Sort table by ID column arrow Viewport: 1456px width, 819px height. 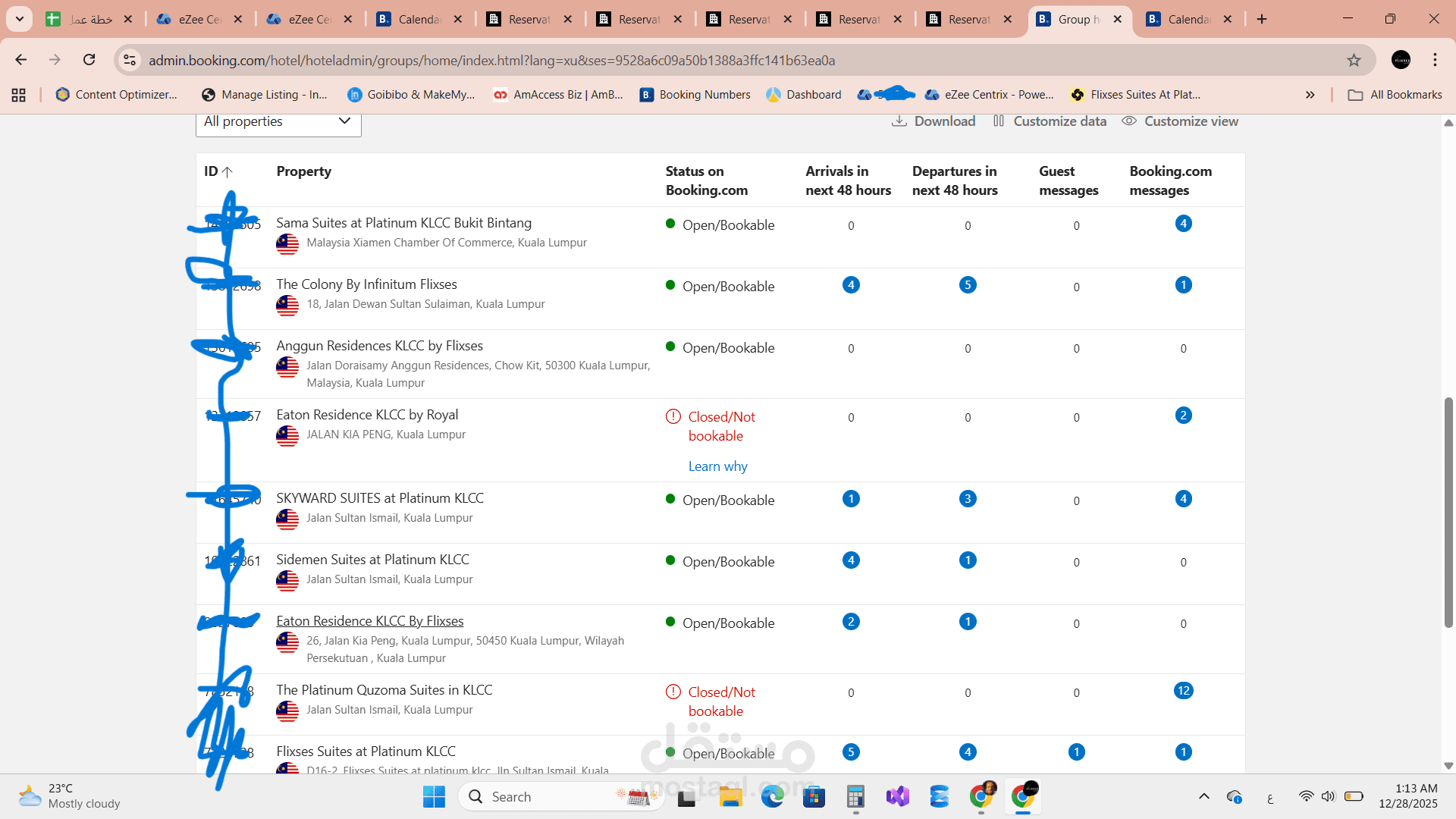tap(227, 172)
